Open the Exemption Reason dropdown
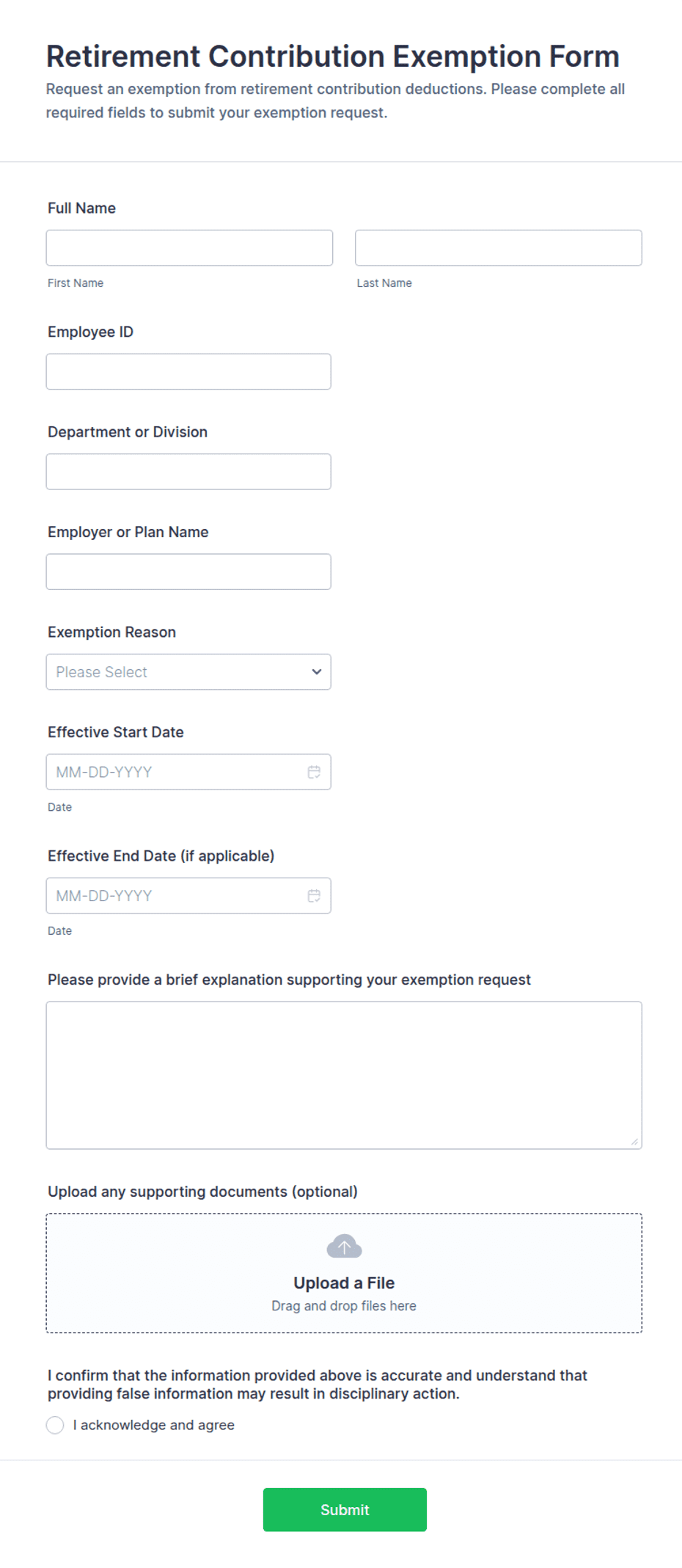 pos(188,672)
